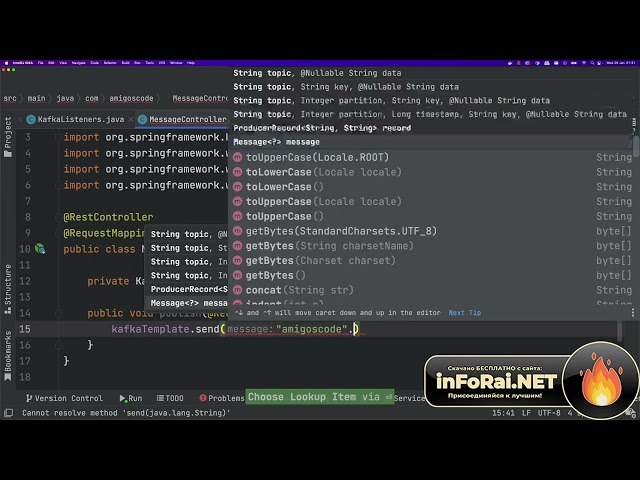Choose getBytes(String charsetName) completion item
The height and width of the screenshot is (480, 640).
click(432, 246)
